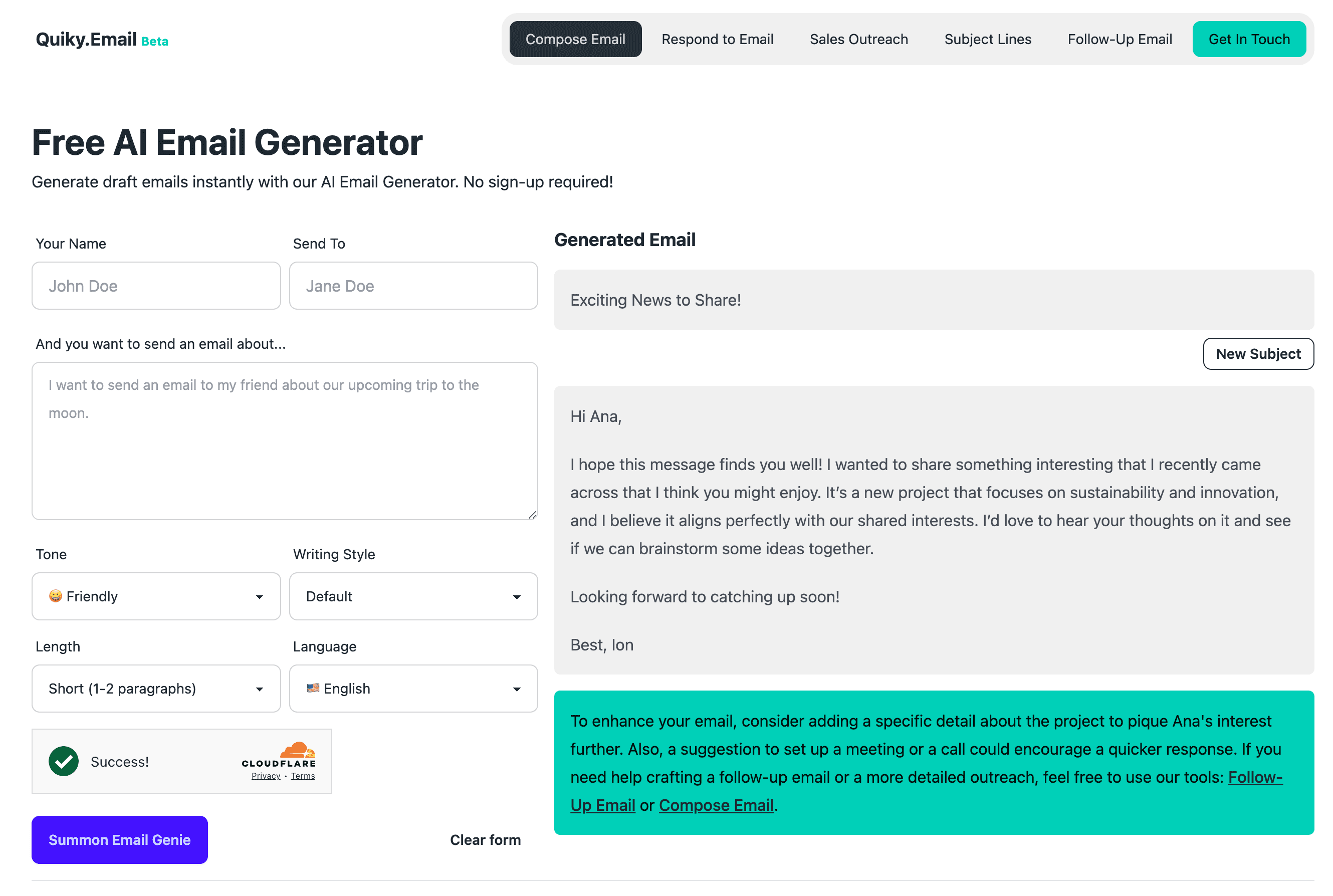Viewport: 1333px width, 896px height.
Task: Open the Cloudflare Terms link
Action: (303, 775)
